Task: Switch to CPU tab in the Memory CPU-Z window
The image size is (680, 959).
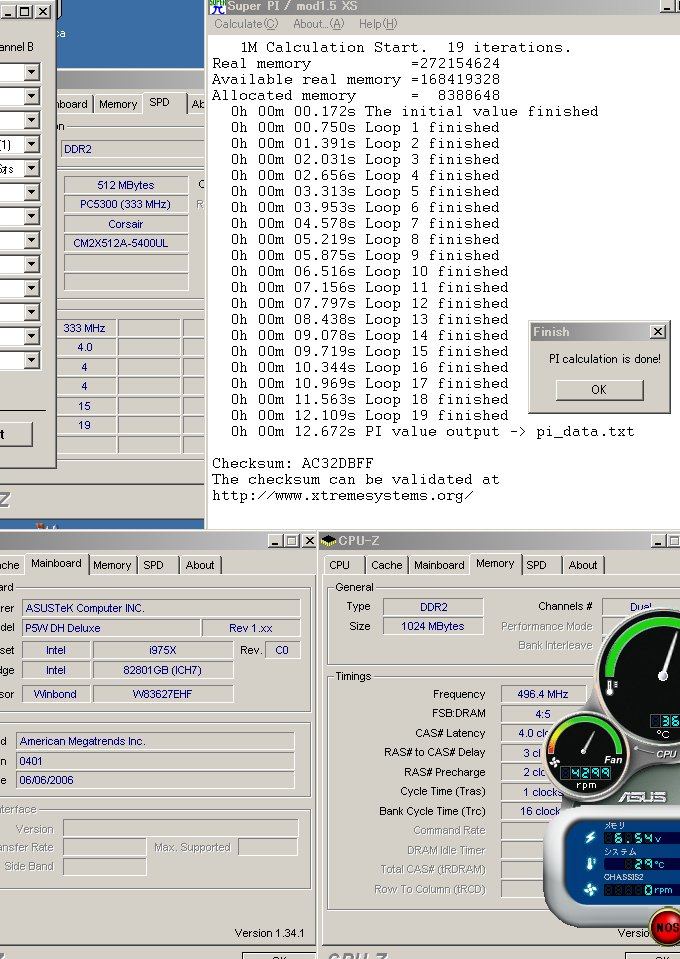Action: click(x=340, y=565)
